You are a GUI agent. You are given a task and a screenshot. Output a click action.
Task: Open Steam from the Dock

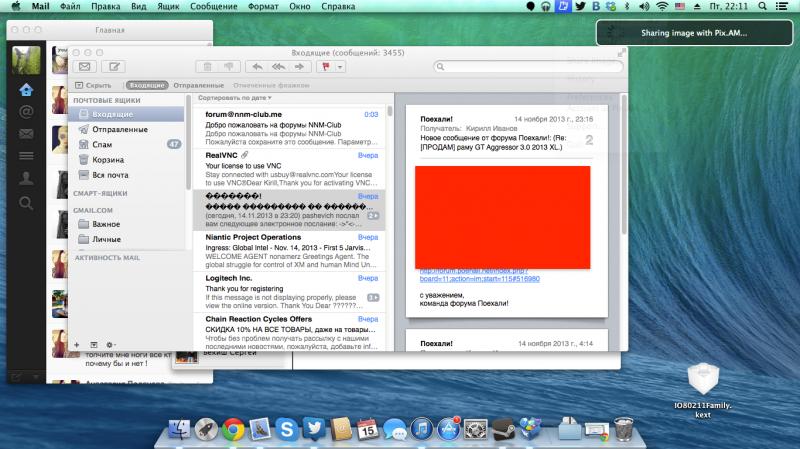tap(503, 430)
